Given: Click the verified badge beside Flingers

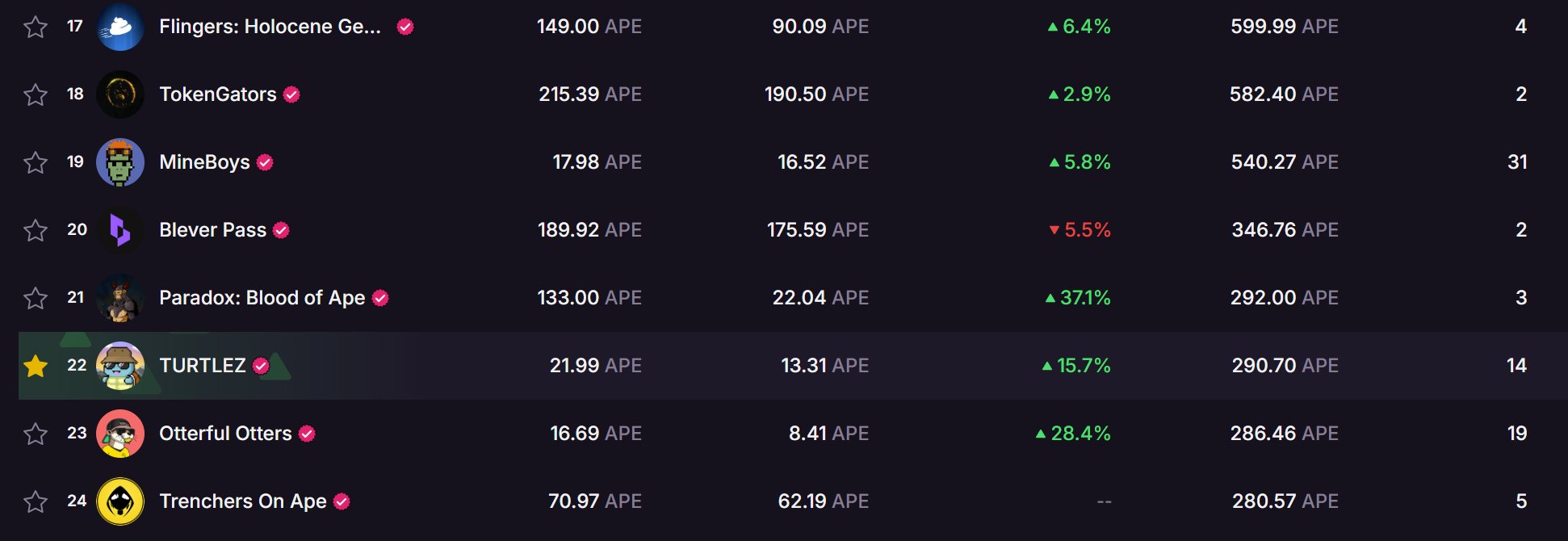Looking at the screenshot, I should point(405,27).
